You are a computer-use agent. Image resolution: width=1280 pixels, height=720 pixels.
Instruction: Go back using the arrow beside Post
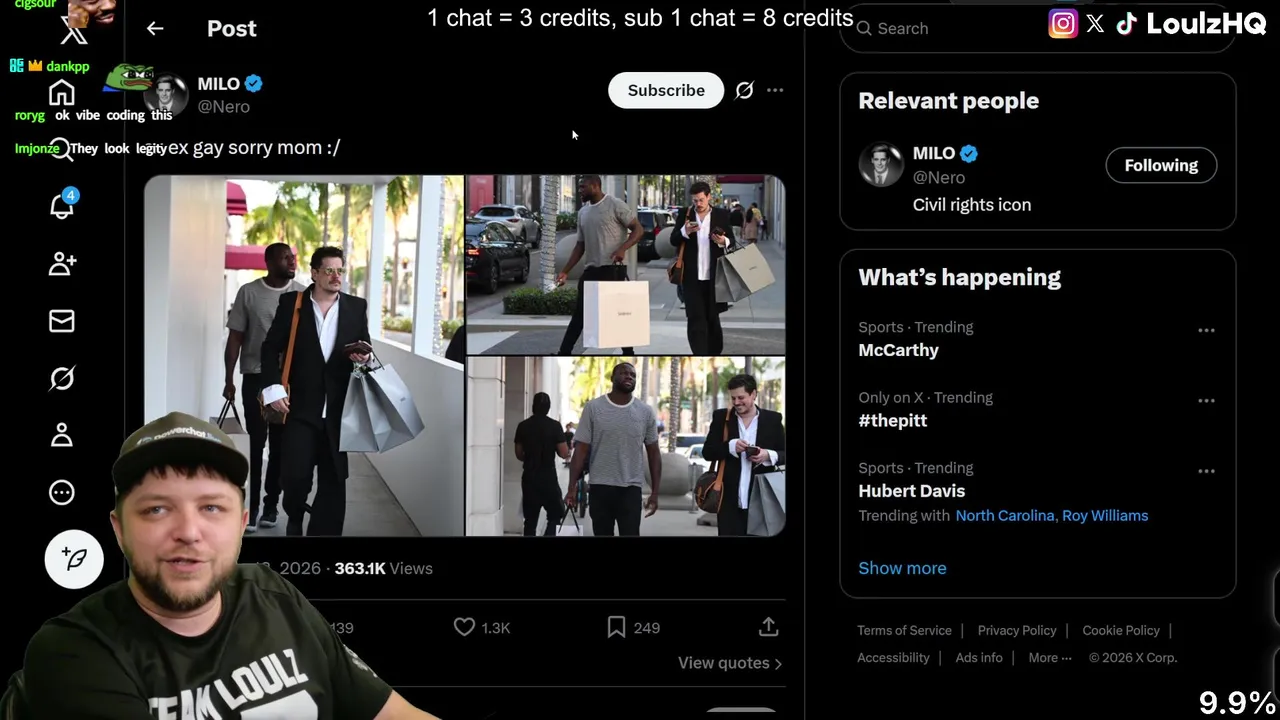point(155,29)
